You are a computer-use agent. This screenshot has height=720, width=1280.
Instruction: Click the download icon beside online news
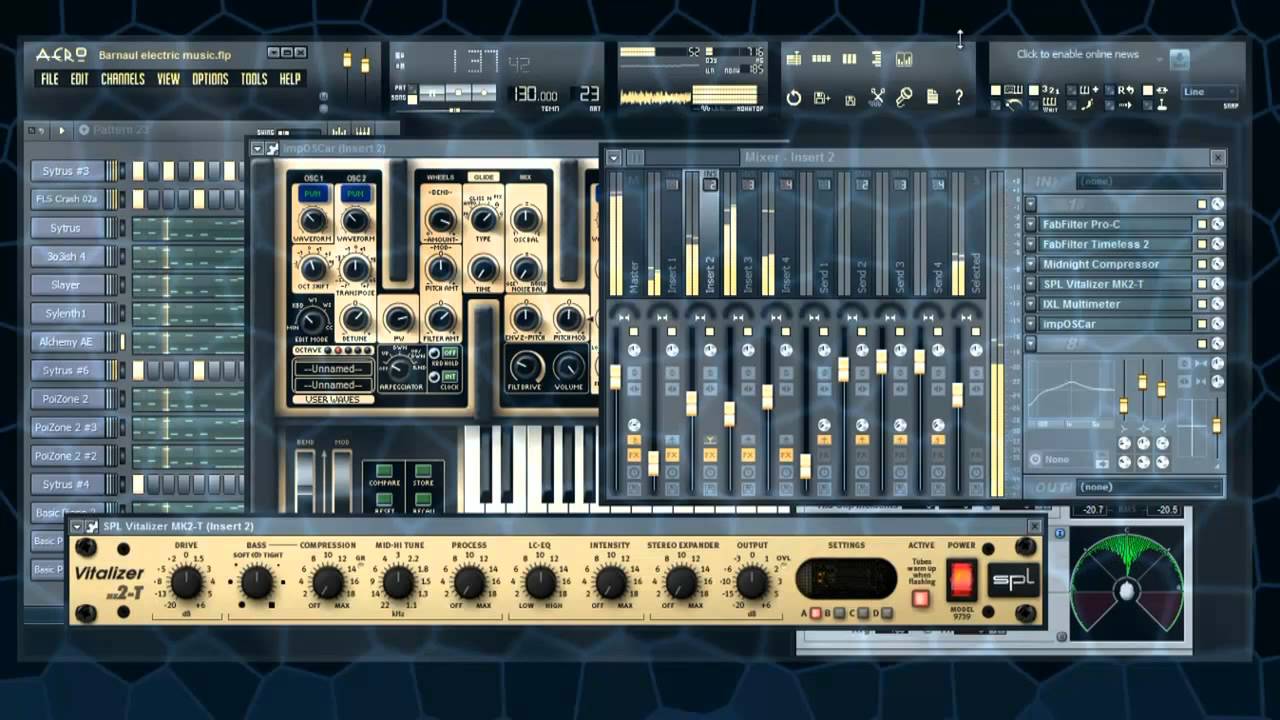(x=1180, y=59)
